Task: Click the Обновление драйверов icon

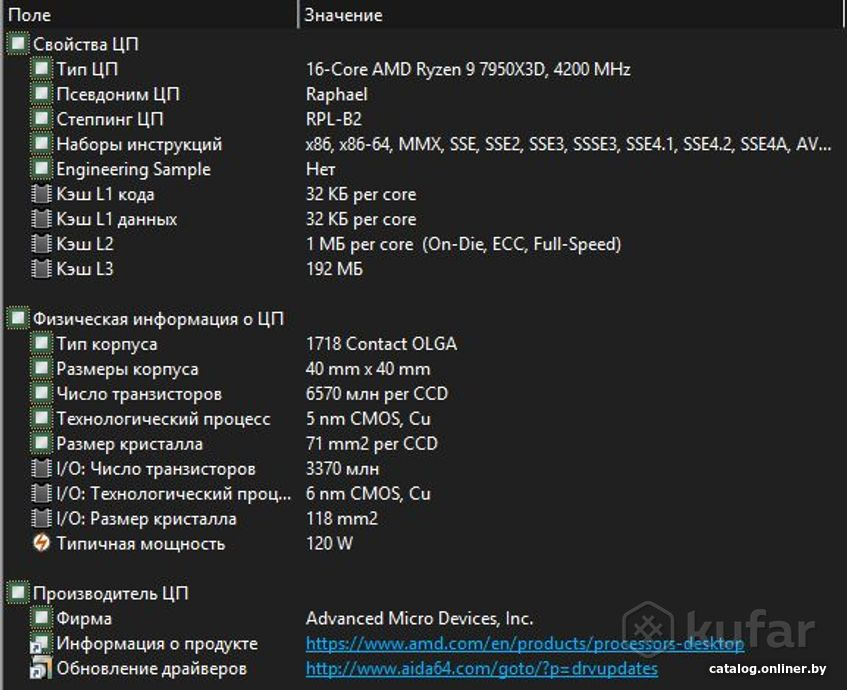Action: click(40, 669)
